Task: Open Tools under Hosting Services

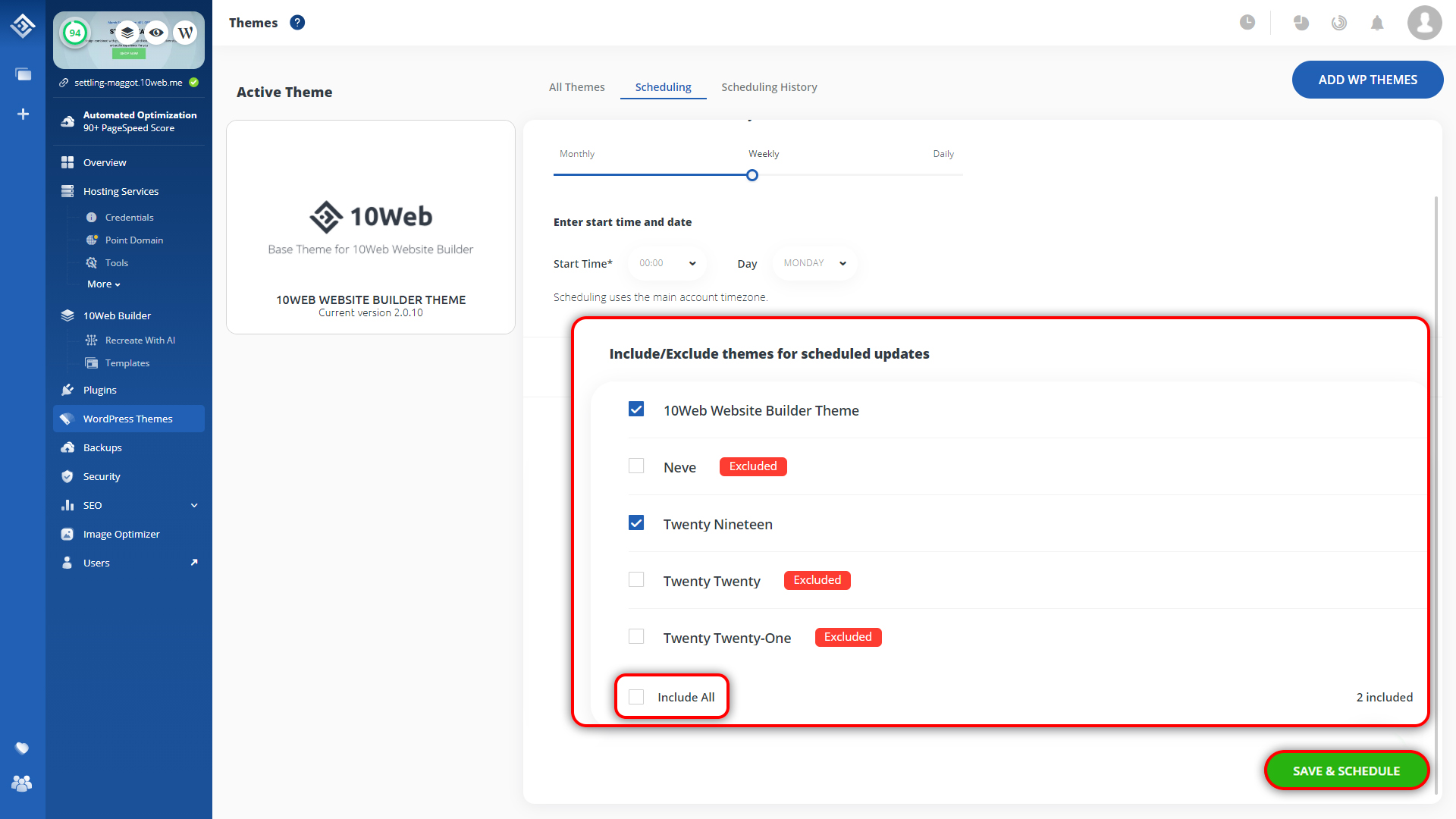Action: pyautogui.click(x=116, y=262)
